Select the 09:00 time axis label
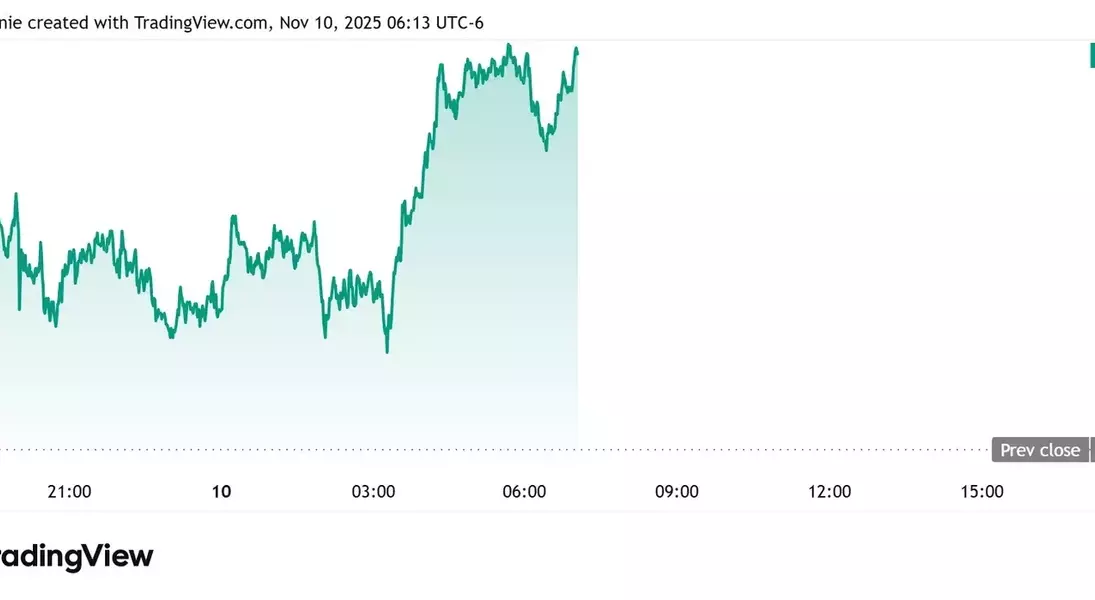 pyautogui.click(x=677, y=491)
